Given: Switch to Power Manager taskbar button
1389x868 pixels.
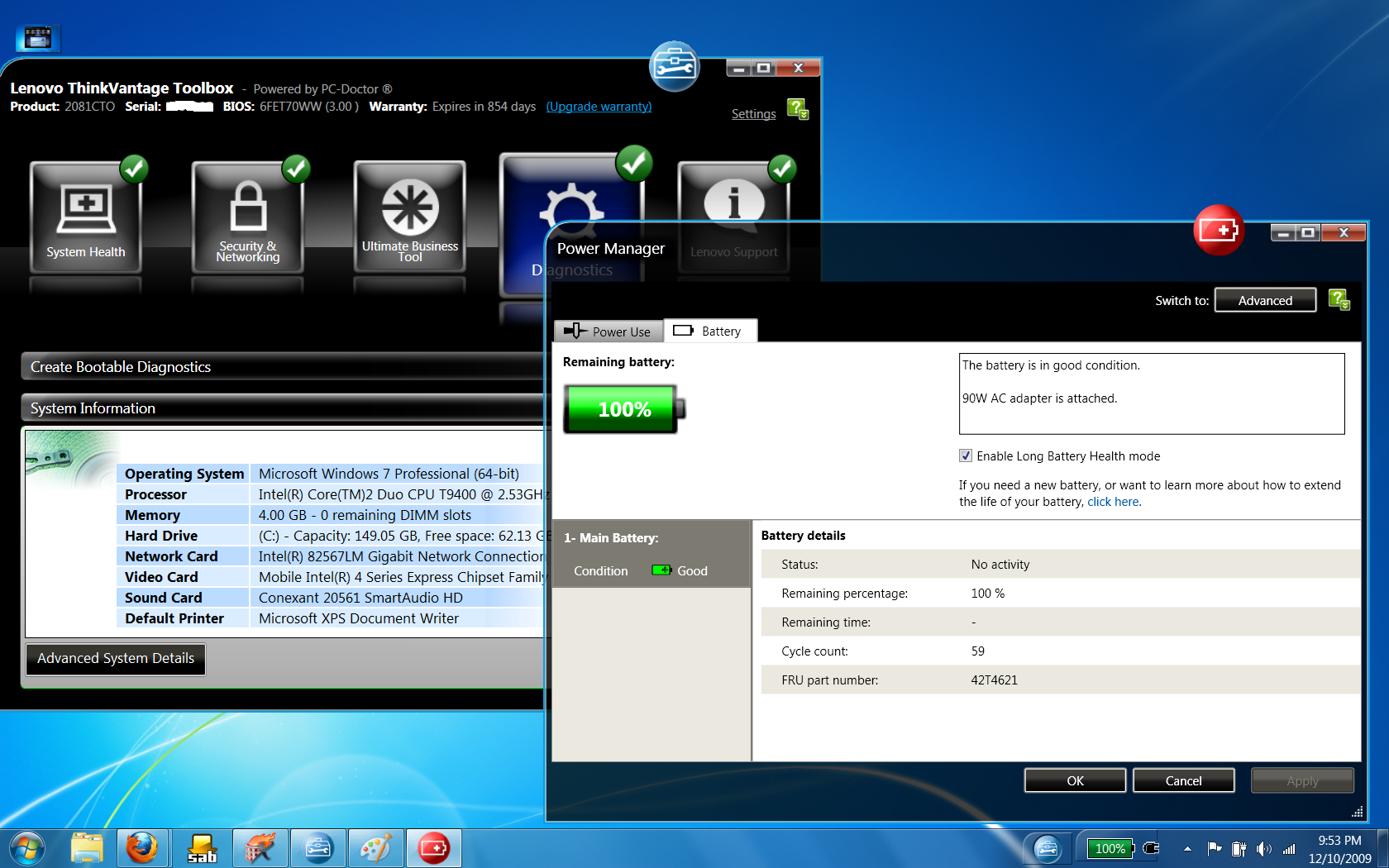Looking at the screenshot, I should (434, 848).
